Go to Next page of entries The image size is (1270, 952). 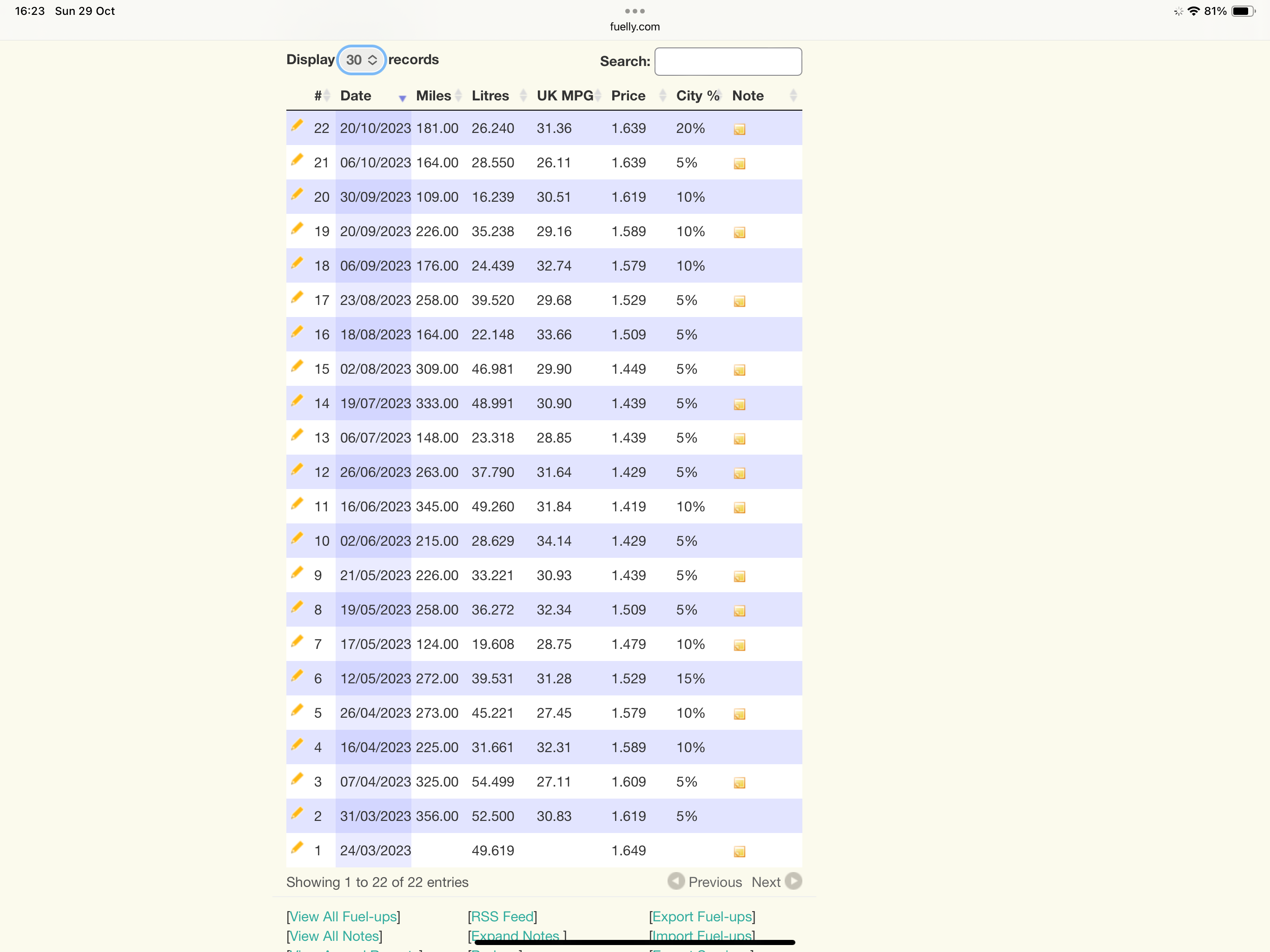(x=776, y=881)
